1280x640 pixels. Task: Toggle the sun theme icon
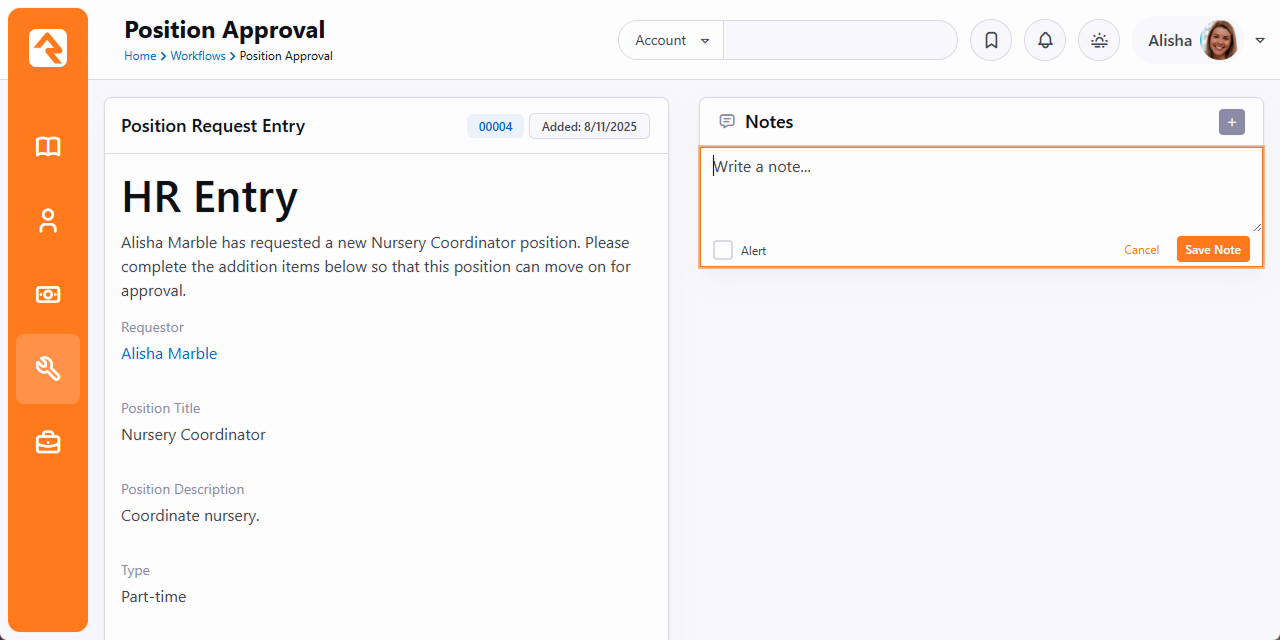[1099, 41]
